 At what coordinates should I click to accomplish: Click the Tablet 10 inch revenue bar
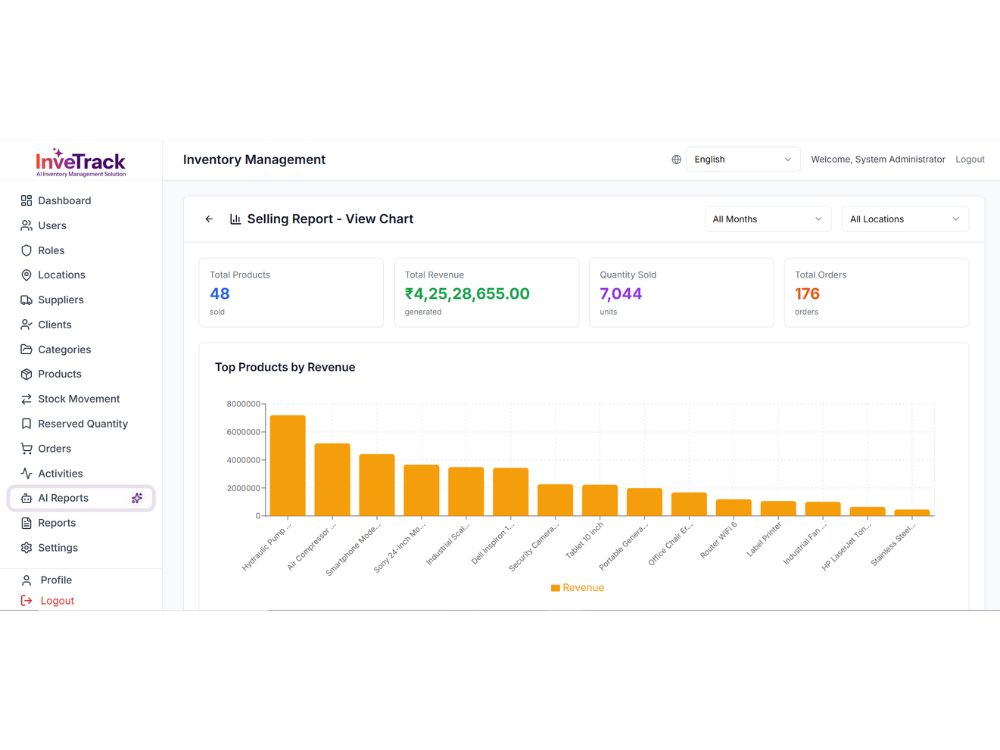coord(599,501)
